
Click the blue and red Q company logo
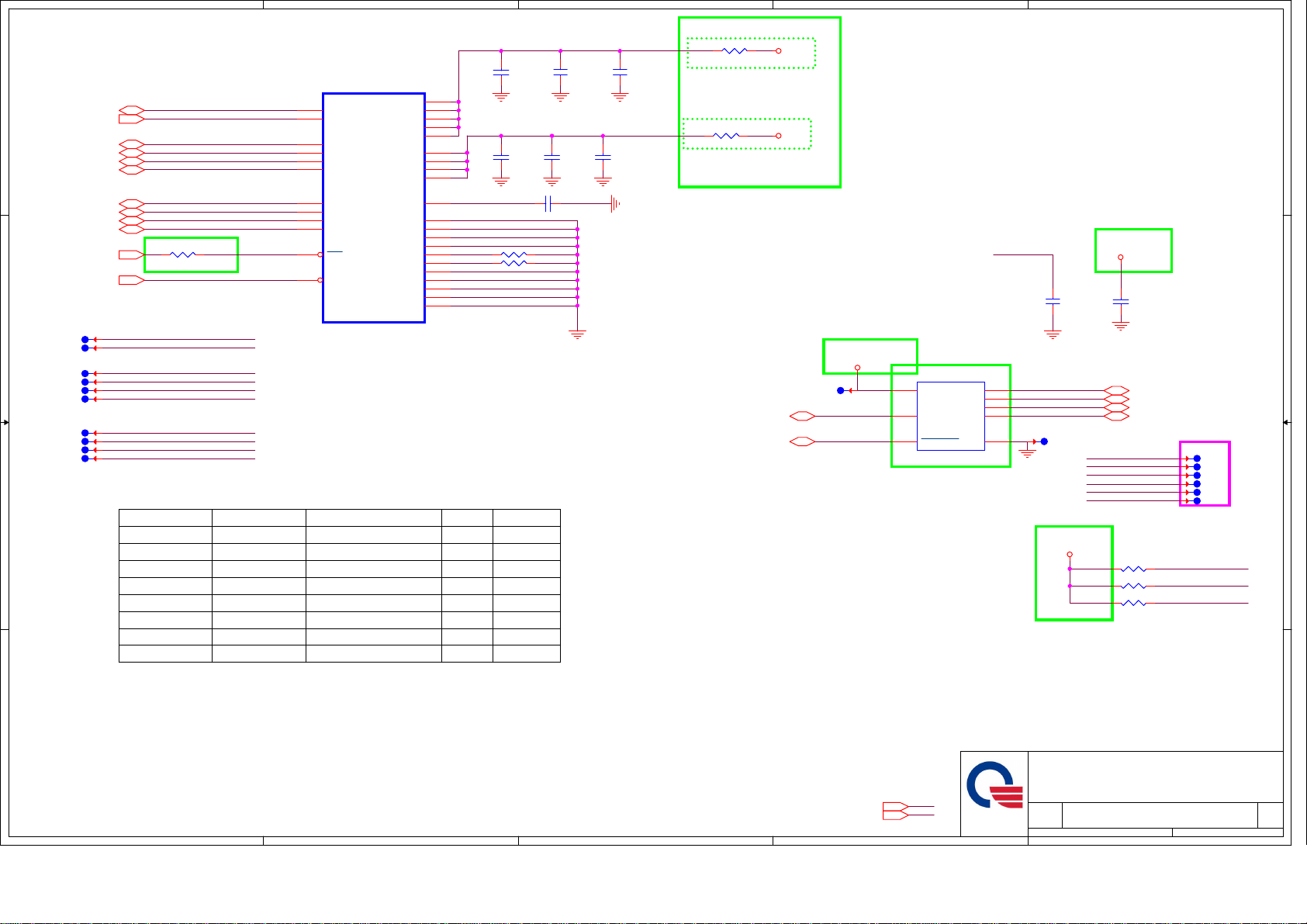click(x=994, y=785)
